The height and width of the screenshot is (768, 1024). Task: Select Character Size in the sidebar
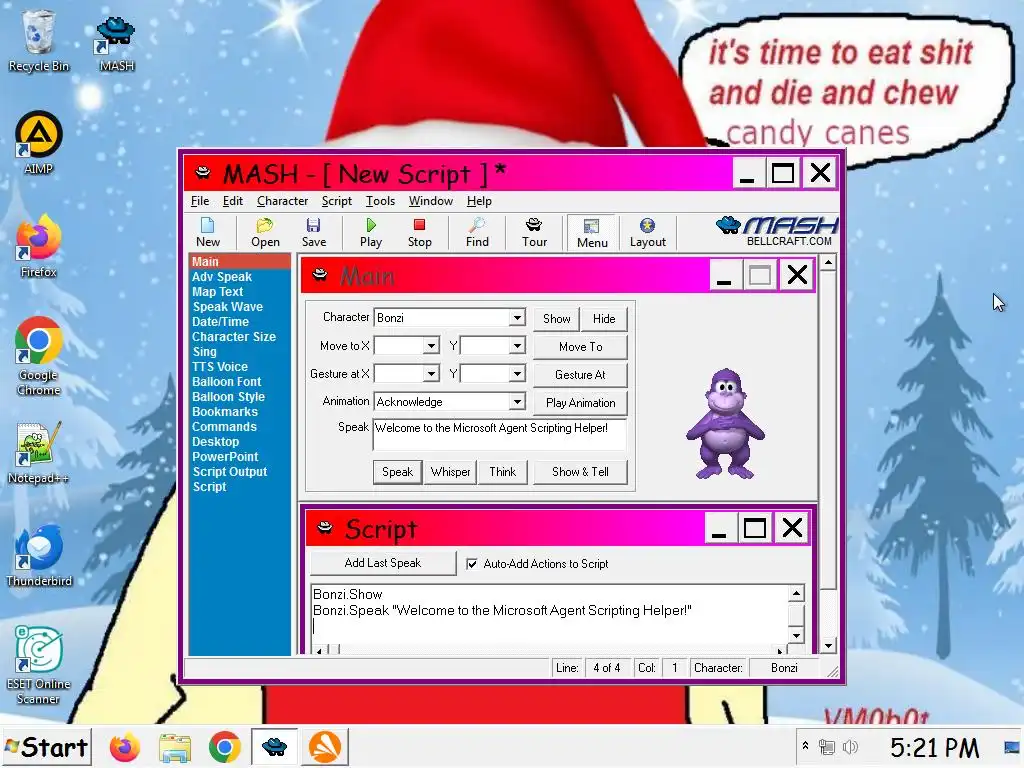pos(234,337)
